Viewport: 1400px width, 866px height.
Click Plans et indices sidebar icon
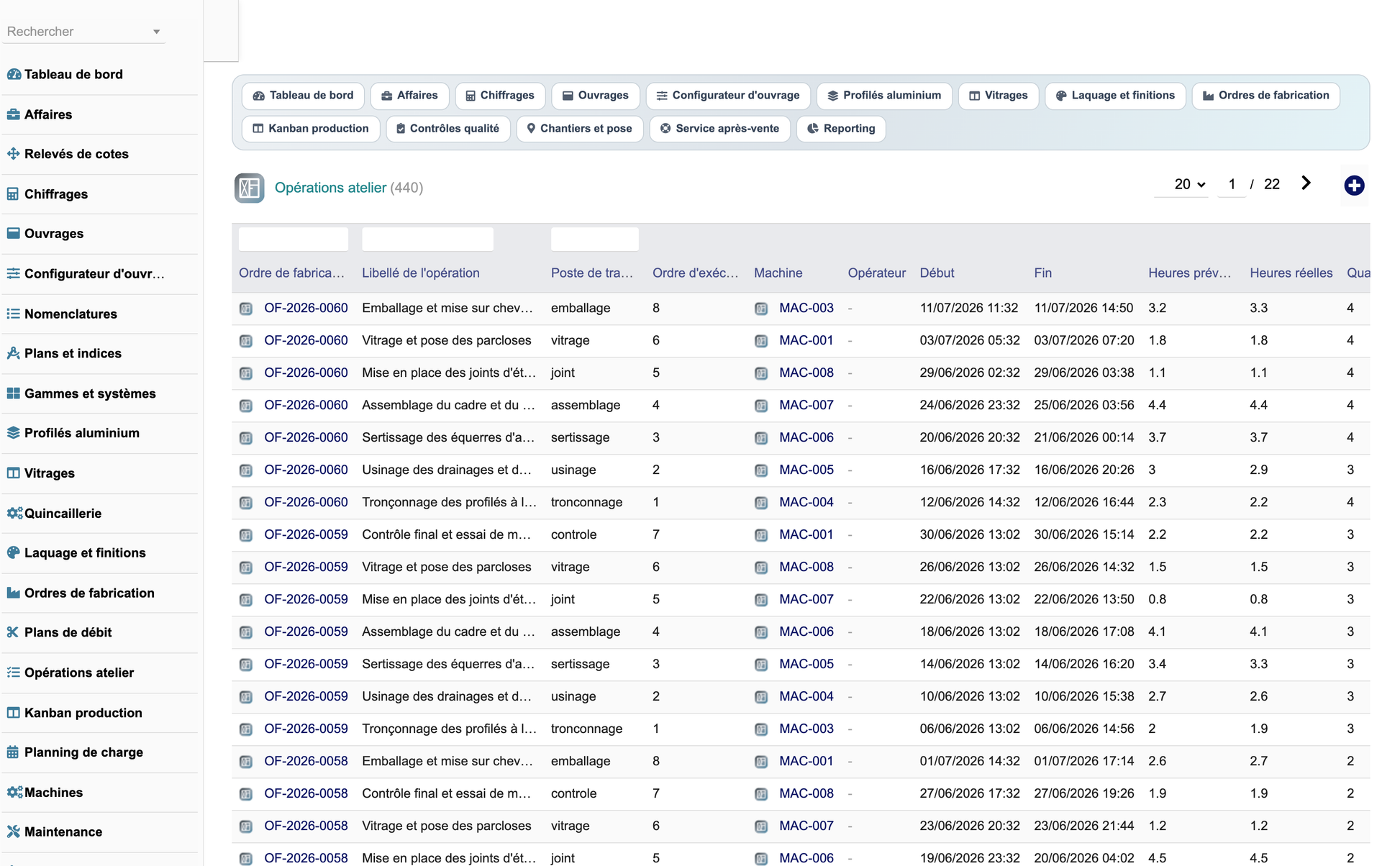[x=14, y=353]
